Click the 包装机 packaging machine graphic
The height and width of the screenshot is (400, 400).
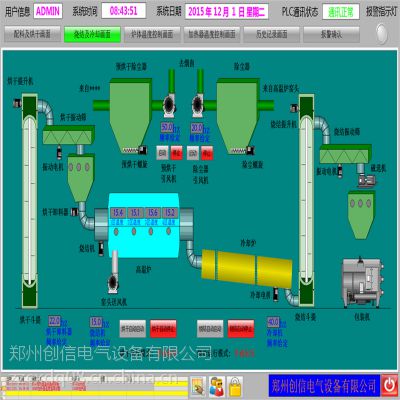click(363, 282)
